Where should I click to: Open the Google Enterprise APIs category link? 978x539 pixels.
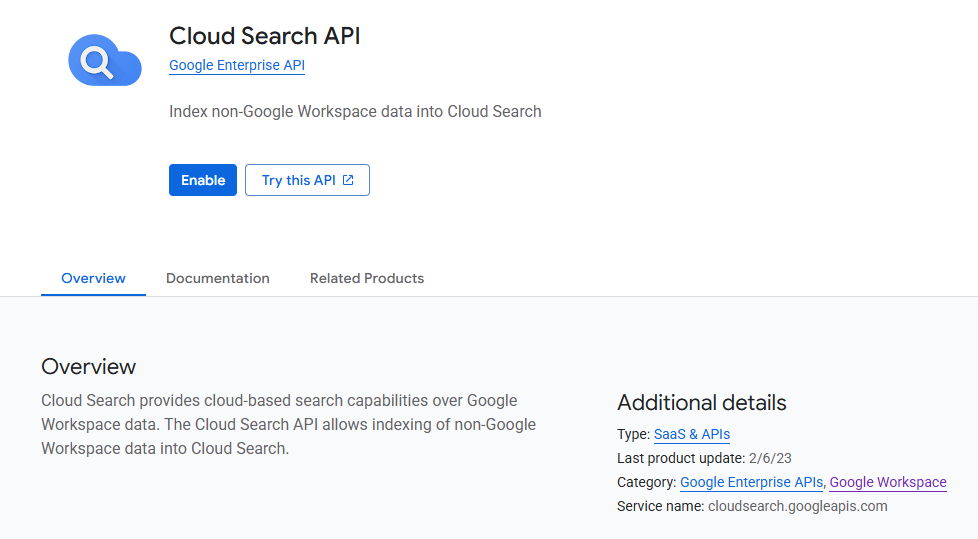click(x=752, y=482)
